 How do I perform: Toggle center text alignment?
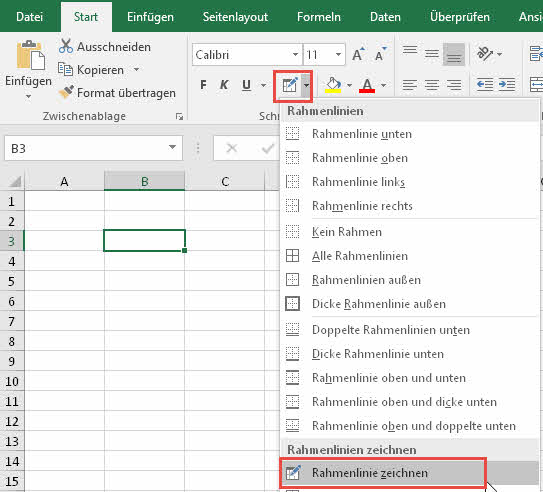pos(431,84)
